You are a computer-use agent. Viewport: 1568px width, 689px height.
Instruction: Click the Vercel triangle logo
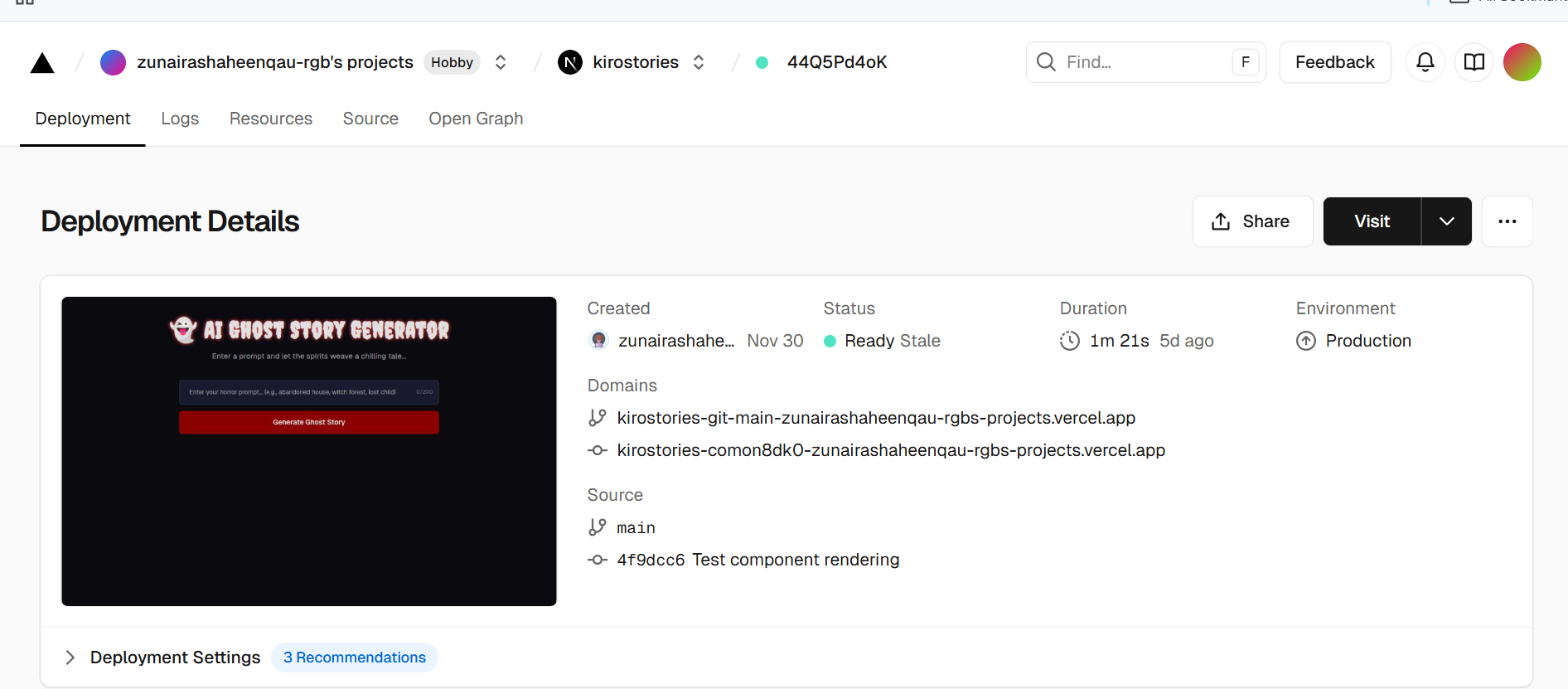pyautogui.click(x=42, y=63)
